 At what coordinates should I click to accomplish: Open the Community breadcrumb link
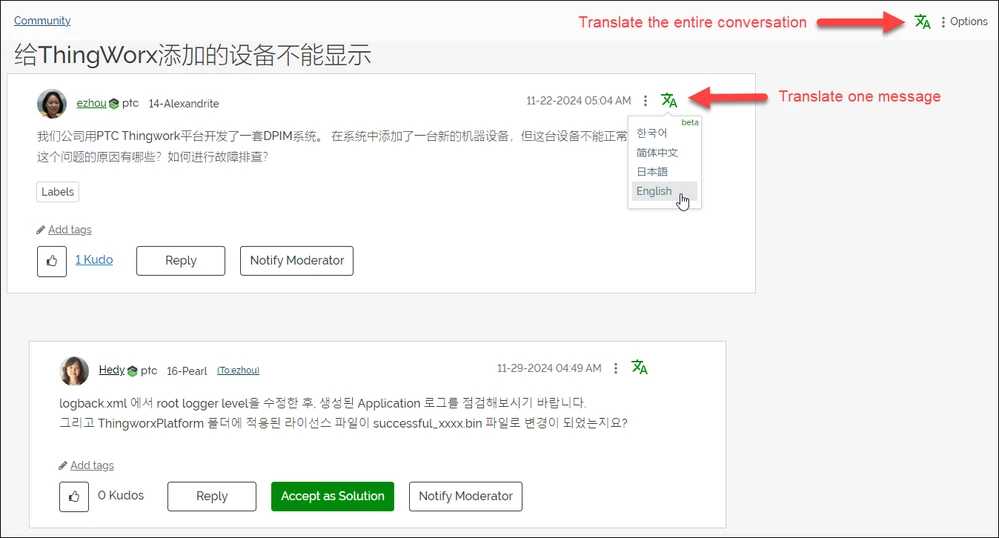coord(42,20)
